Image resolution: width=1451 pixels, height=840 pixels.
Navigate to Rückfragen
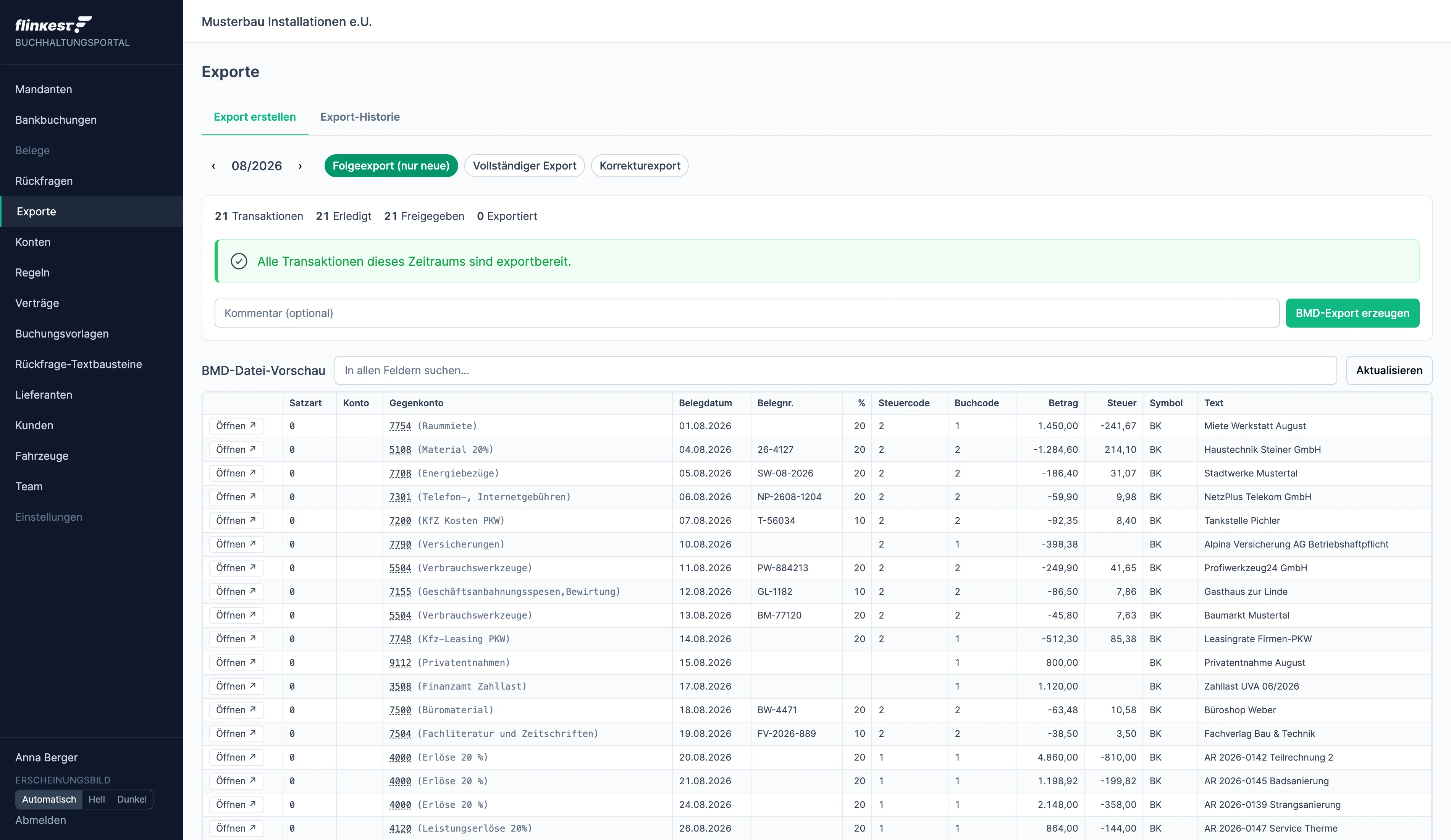(x=92, y=181)
